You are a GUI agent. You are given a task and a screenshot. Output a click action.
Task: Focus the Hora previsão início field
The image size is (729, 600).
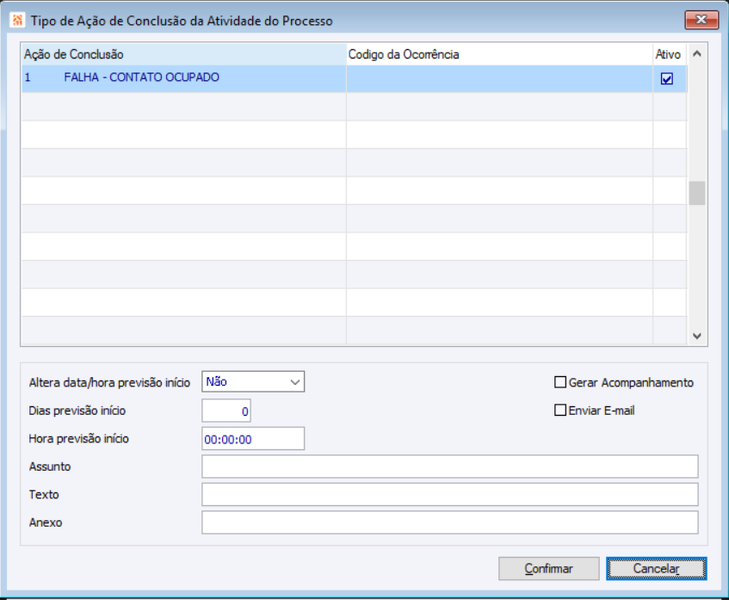coord(253,439)
